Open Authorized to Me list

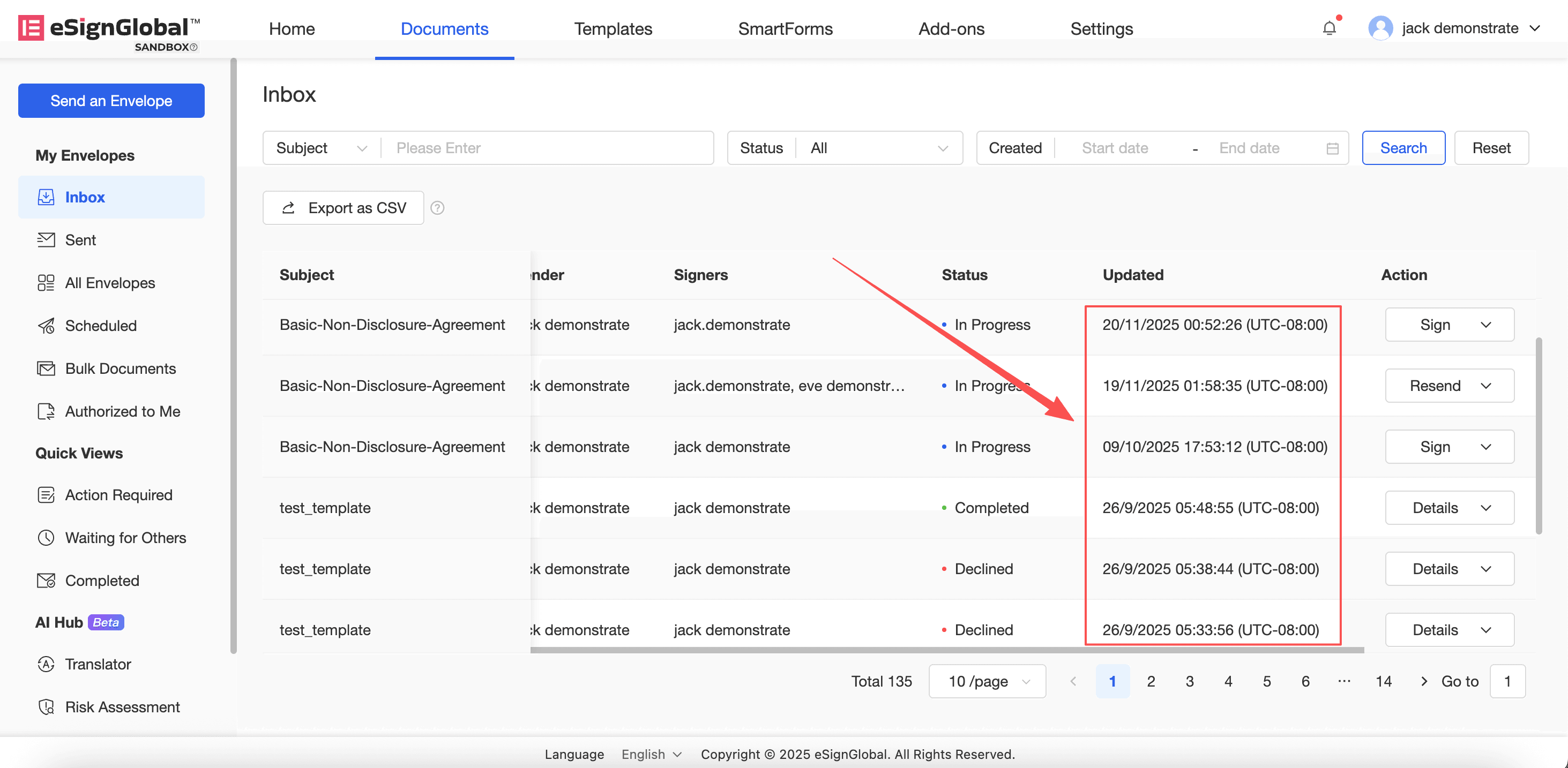click(x=122, y=411)
